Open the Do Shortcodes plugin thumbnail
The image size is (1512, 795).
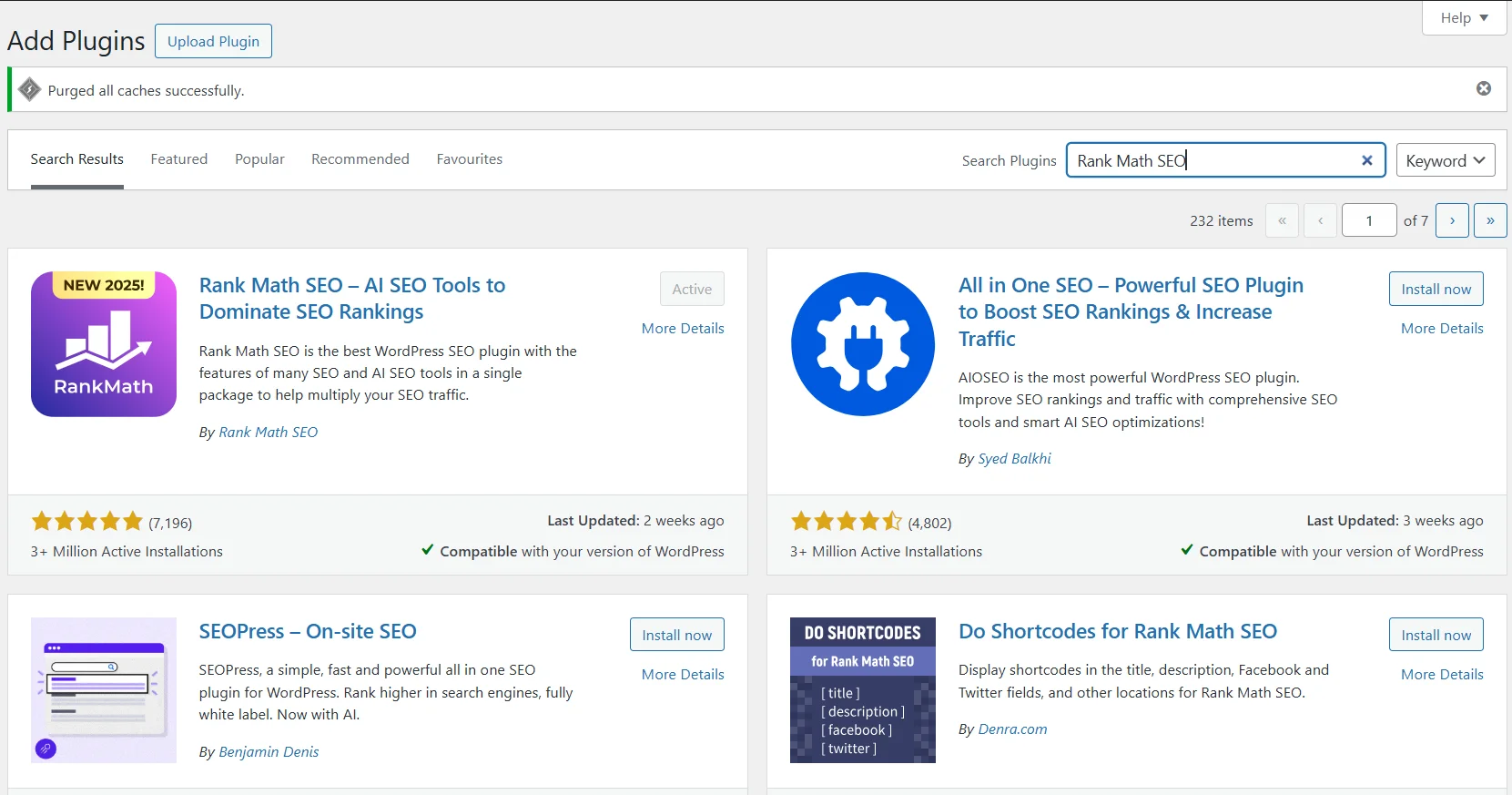tap(863, 690)
